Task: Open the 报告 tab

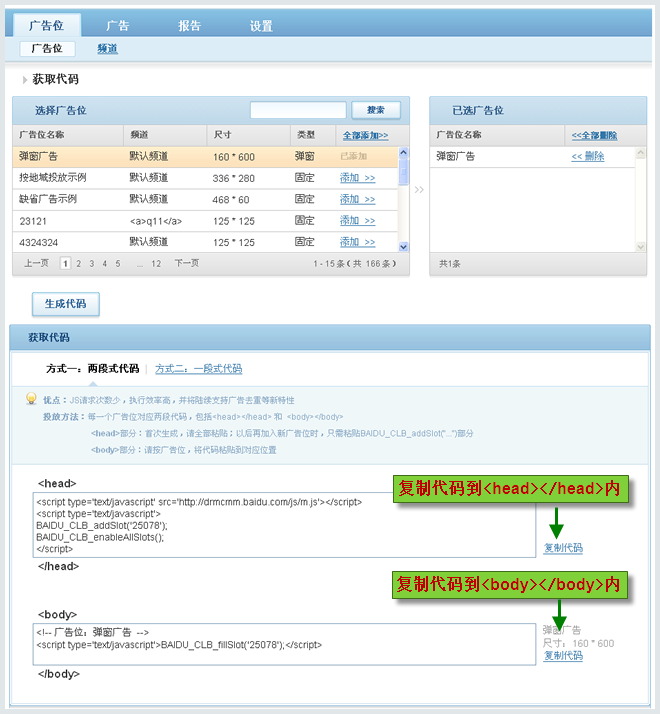Action: 189,26
